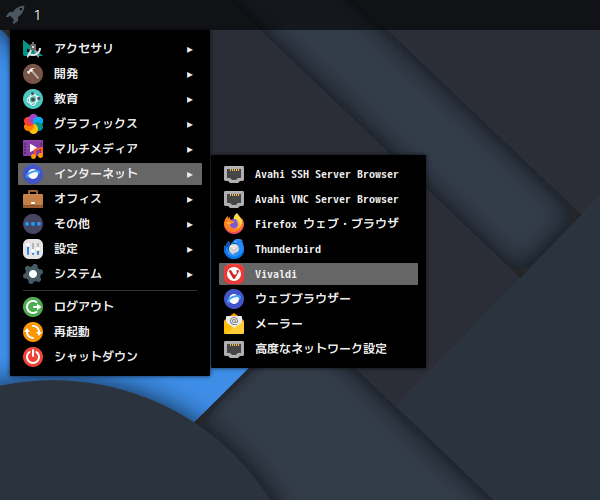Screen dimensions: 600x500
Task: Click the Avahi VNC Server Browser icon
Action: coord(234,199)
